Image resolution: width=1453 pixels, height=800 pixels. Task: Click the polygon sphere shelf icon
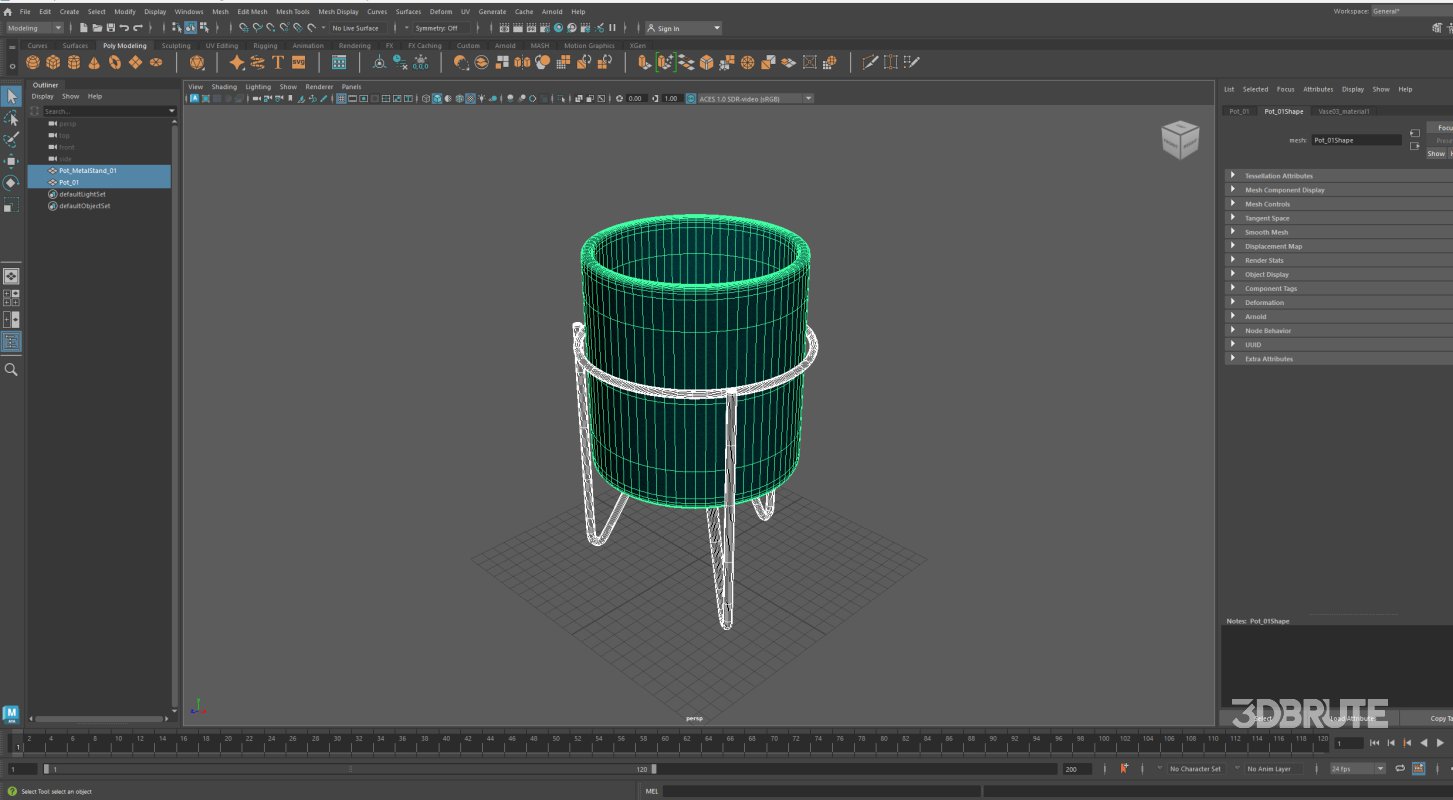[x=33, y=62]
